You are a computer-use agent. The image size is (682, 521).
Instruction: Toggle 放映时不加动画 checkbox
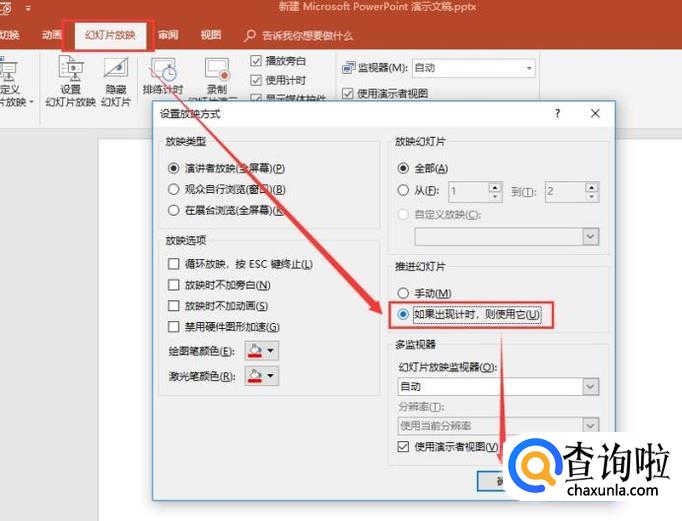174,306
